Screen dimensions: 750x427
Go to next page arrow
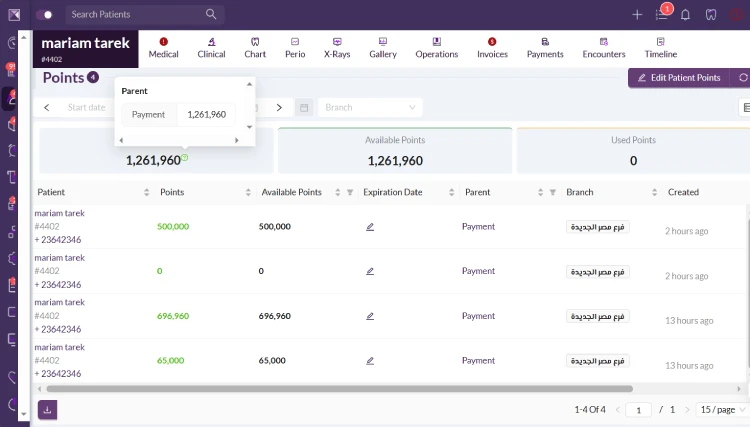click(687, 410)
